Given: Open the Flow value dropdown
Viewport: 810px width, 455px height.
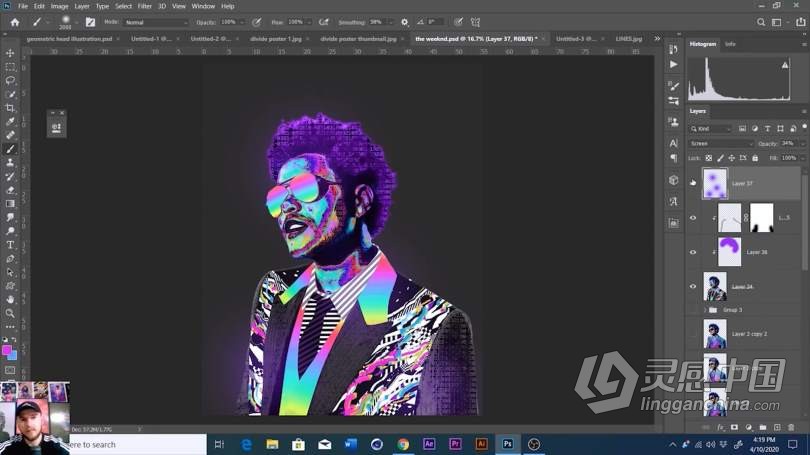Looking at the screenshot, I should click(309, 22).
